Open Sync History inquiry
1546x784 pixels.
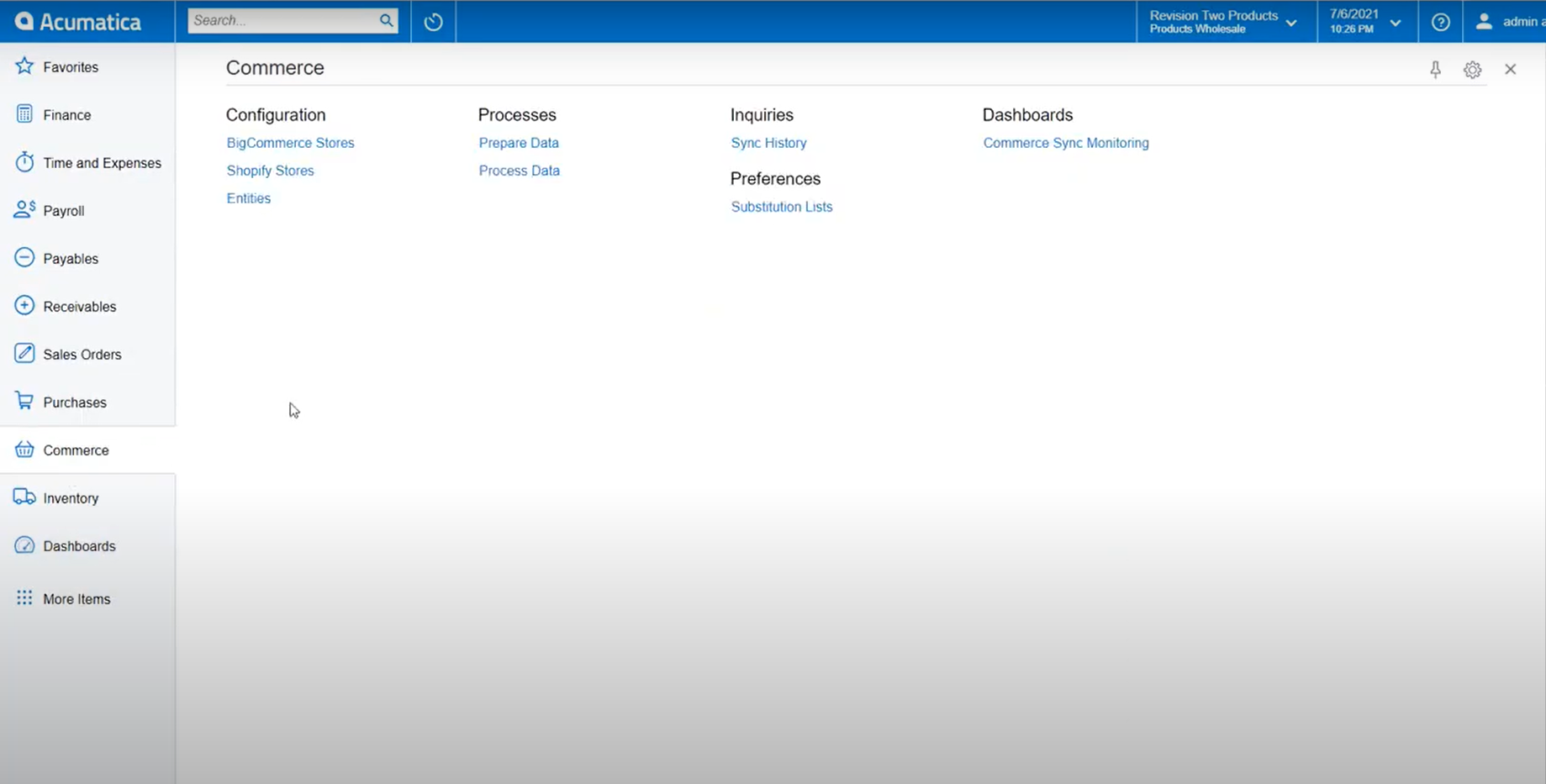pos(768,143)
